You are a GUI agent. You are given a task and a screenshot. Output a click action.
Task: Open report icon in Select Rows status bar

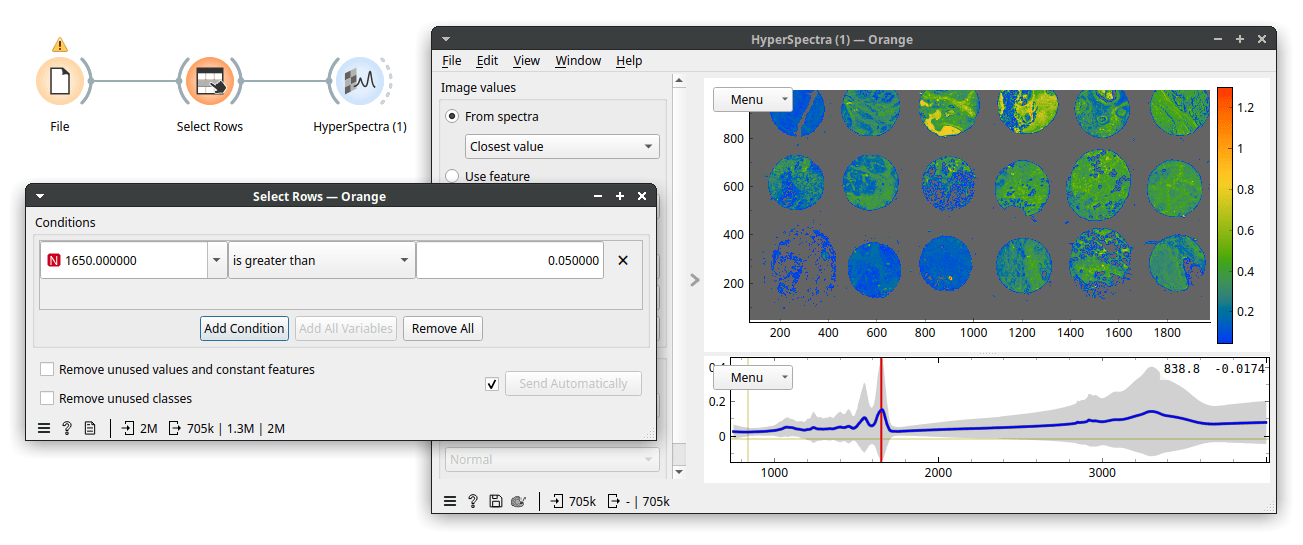pos(90,428)
